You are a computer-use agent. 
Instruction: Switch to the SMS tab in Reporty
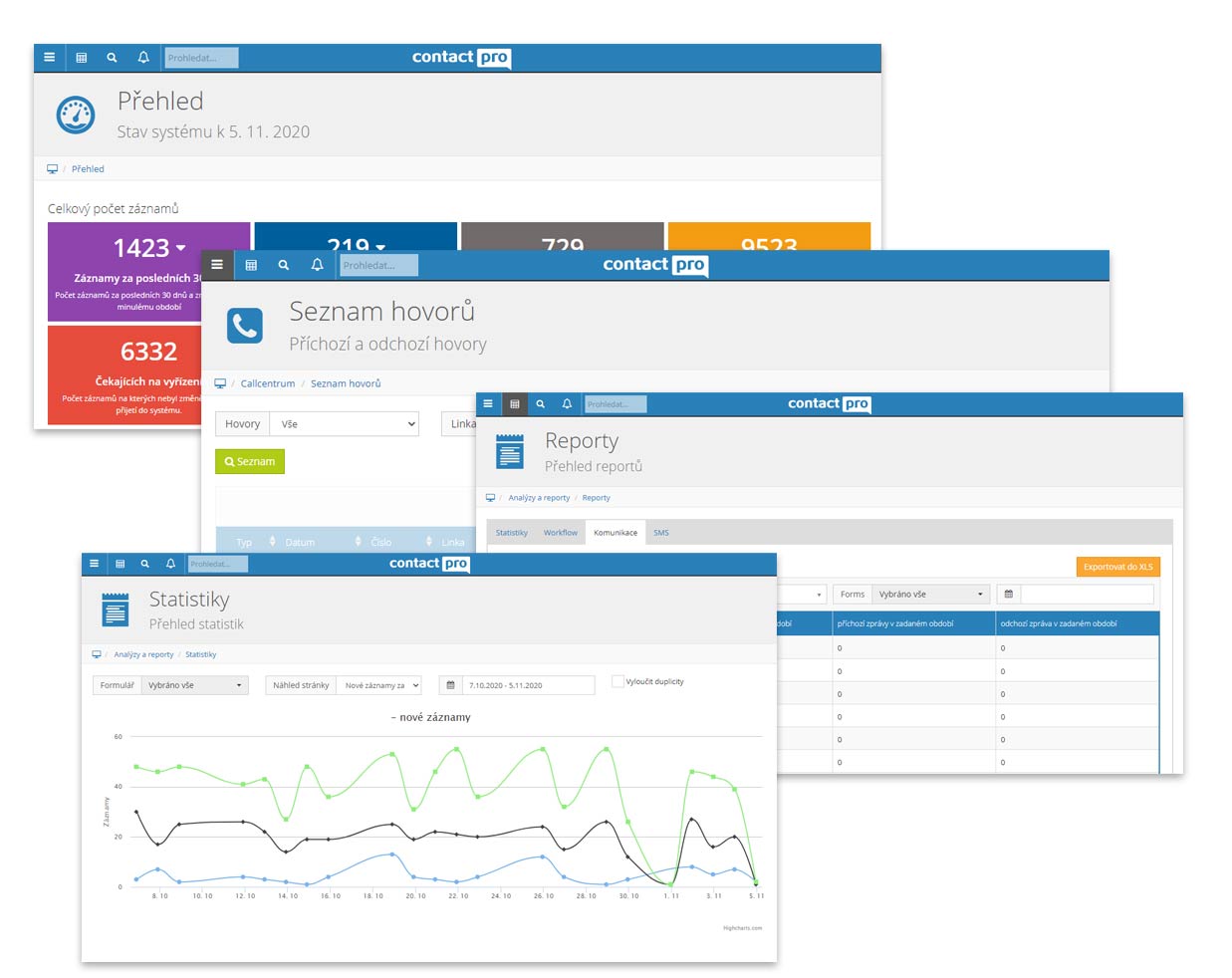(x=660, y=532)
